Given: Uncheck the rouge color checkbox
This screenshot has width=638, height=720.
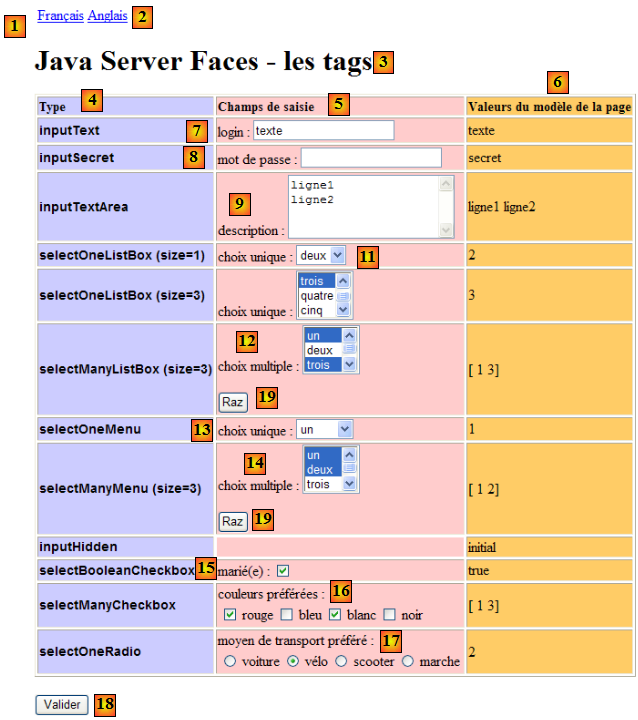Looking at the screenshot, I should pyautogui.click(x=231, y=614).
